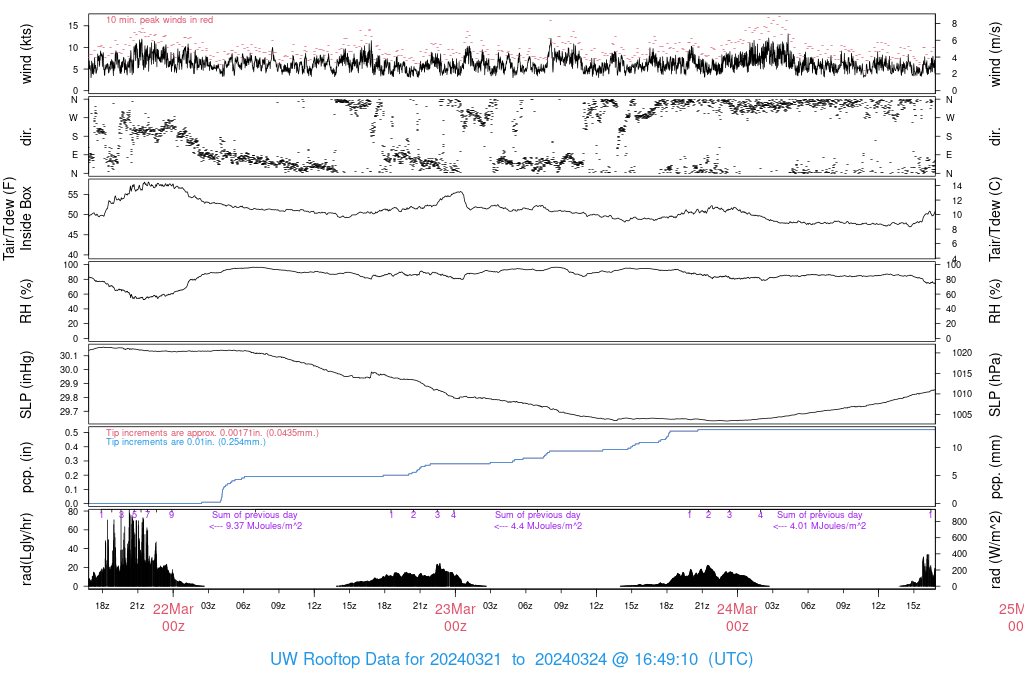Click the purple '7' marker on radiation plot
Image resolution: width=1024 pixels, height=700 pixels.
148,515
